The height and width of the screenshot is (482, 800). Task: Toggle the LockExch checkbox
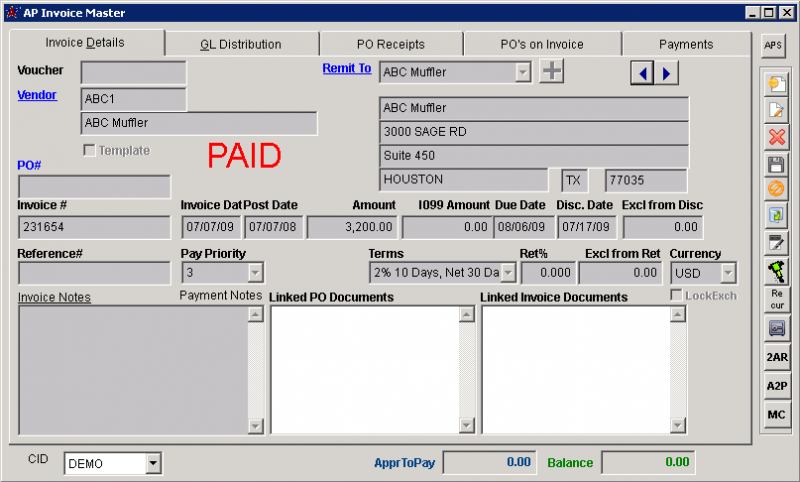coord(676,296)
